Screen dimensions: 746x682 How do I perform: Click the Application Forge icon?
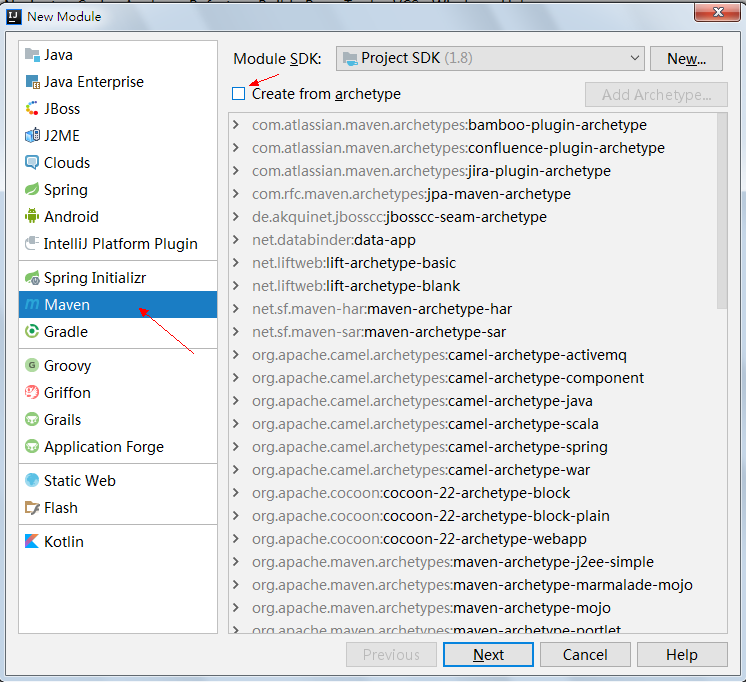click(x=32, y=446)
